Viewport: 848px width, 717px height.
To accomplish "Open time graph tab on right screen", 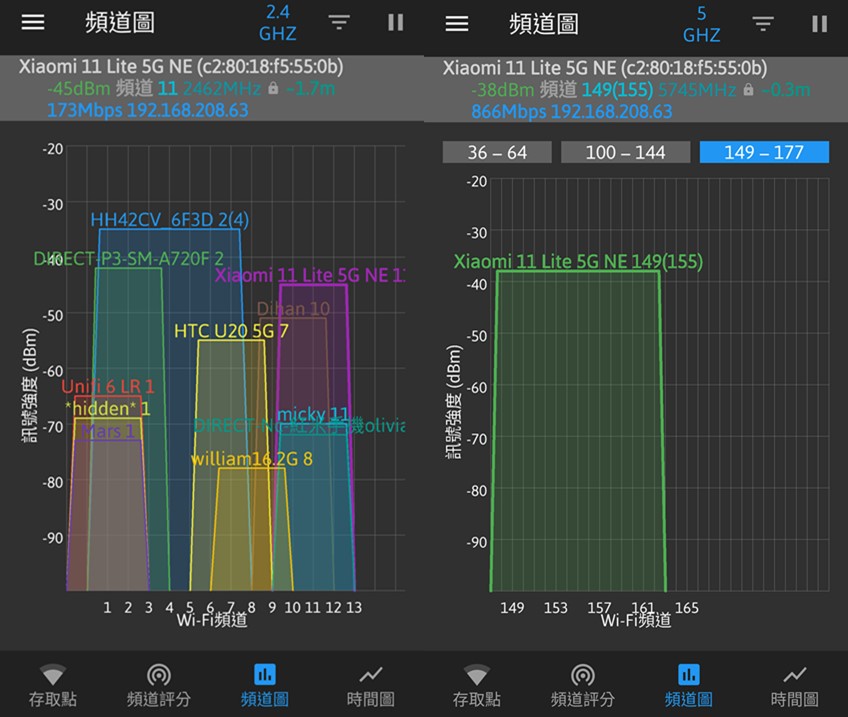I will pyautogui.click(x=794, y=685).
